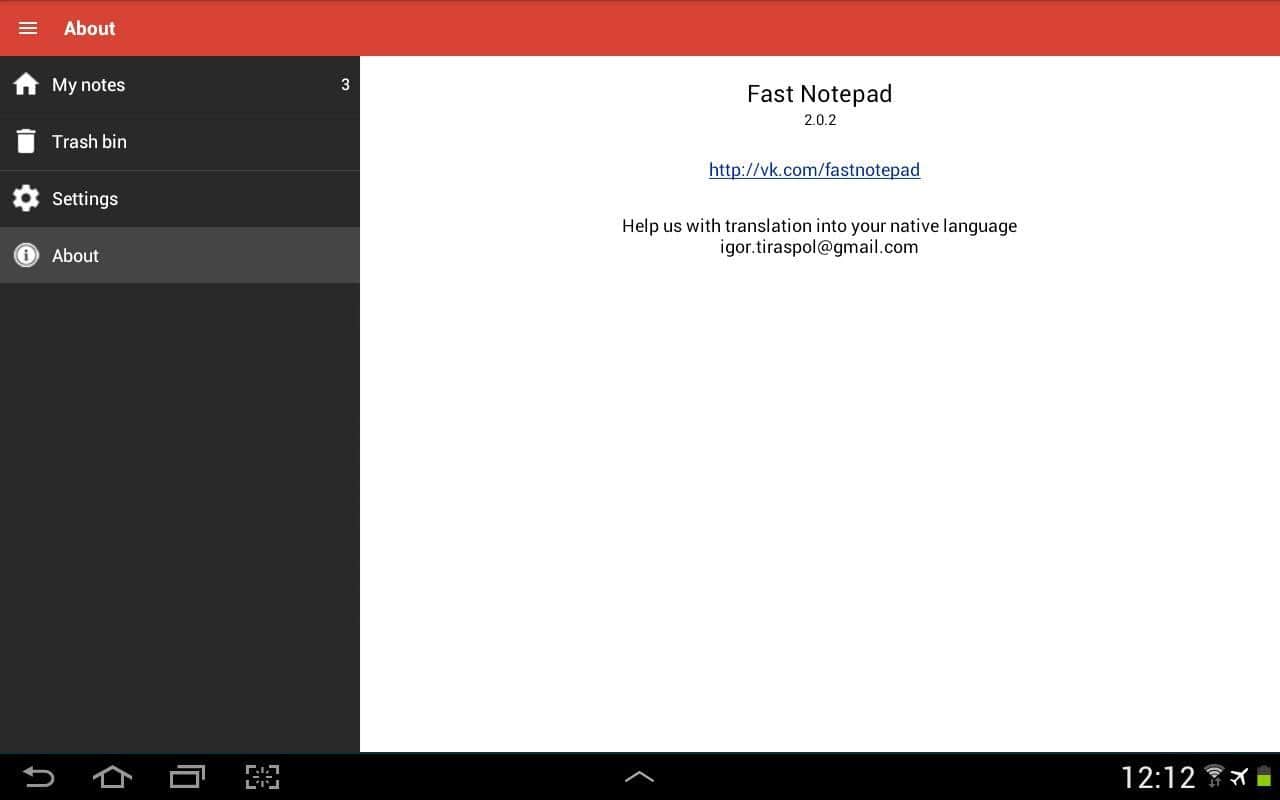Screen dimensions: 1280x800
Task: Click the trash can icon in sidebar
Action: 26,142
